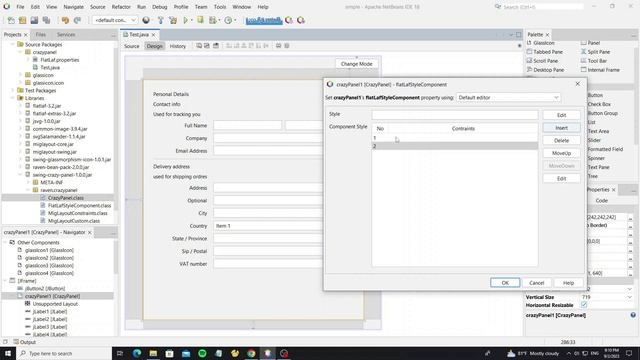Click the Change Mode button
Viewport: 640px width, 360px height.
356,64
